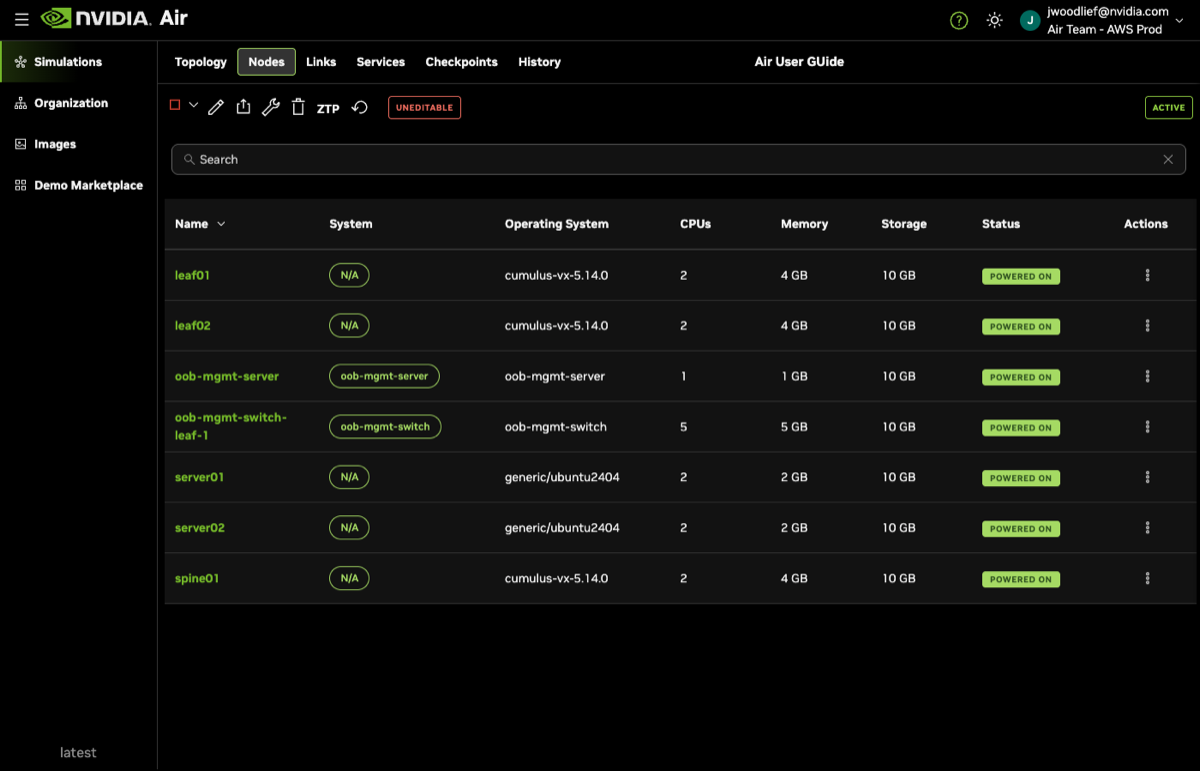Open Demo Marketplace in sidebar
The image size is (1200, 771).
point(88,185)
